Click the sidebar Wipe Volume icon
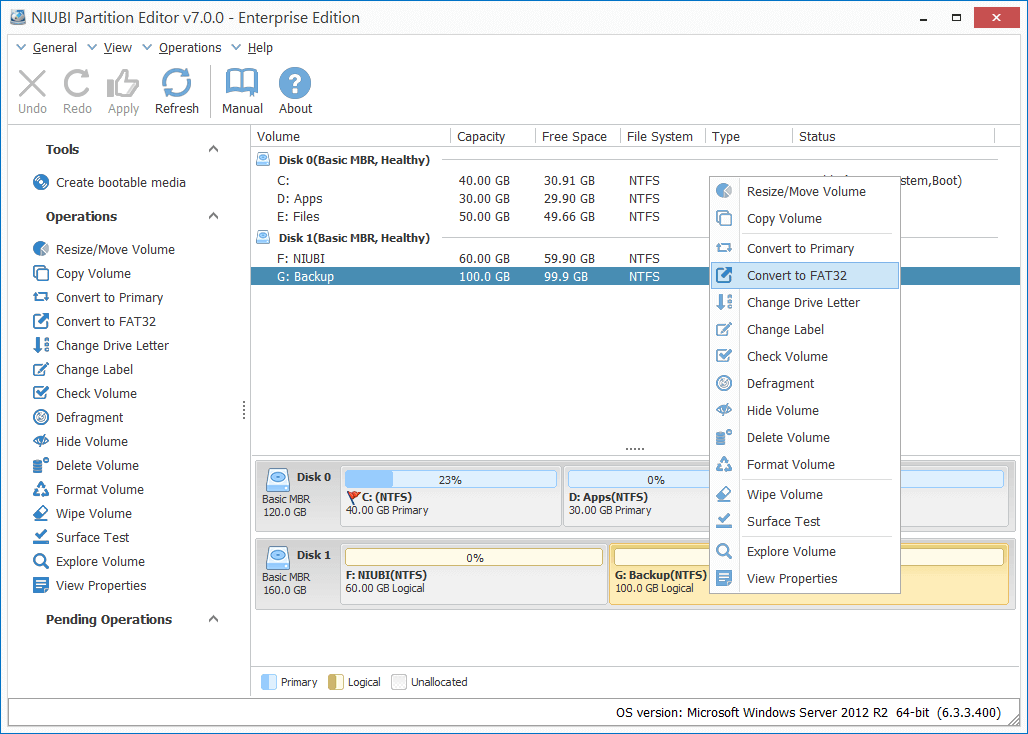1028x734 pixels. (41, 513)
